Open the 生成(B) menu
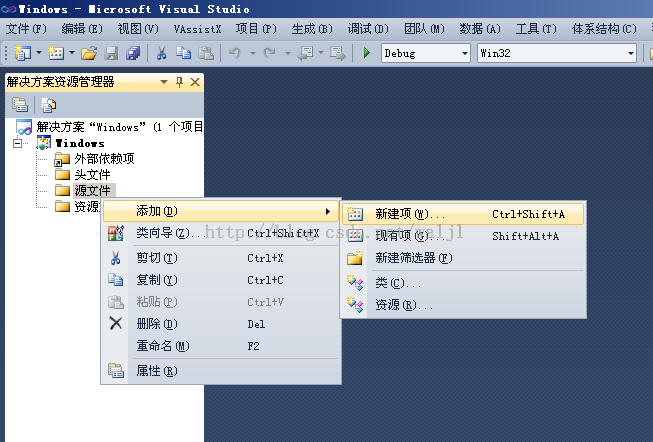653x442 pixels. [312, 29]
